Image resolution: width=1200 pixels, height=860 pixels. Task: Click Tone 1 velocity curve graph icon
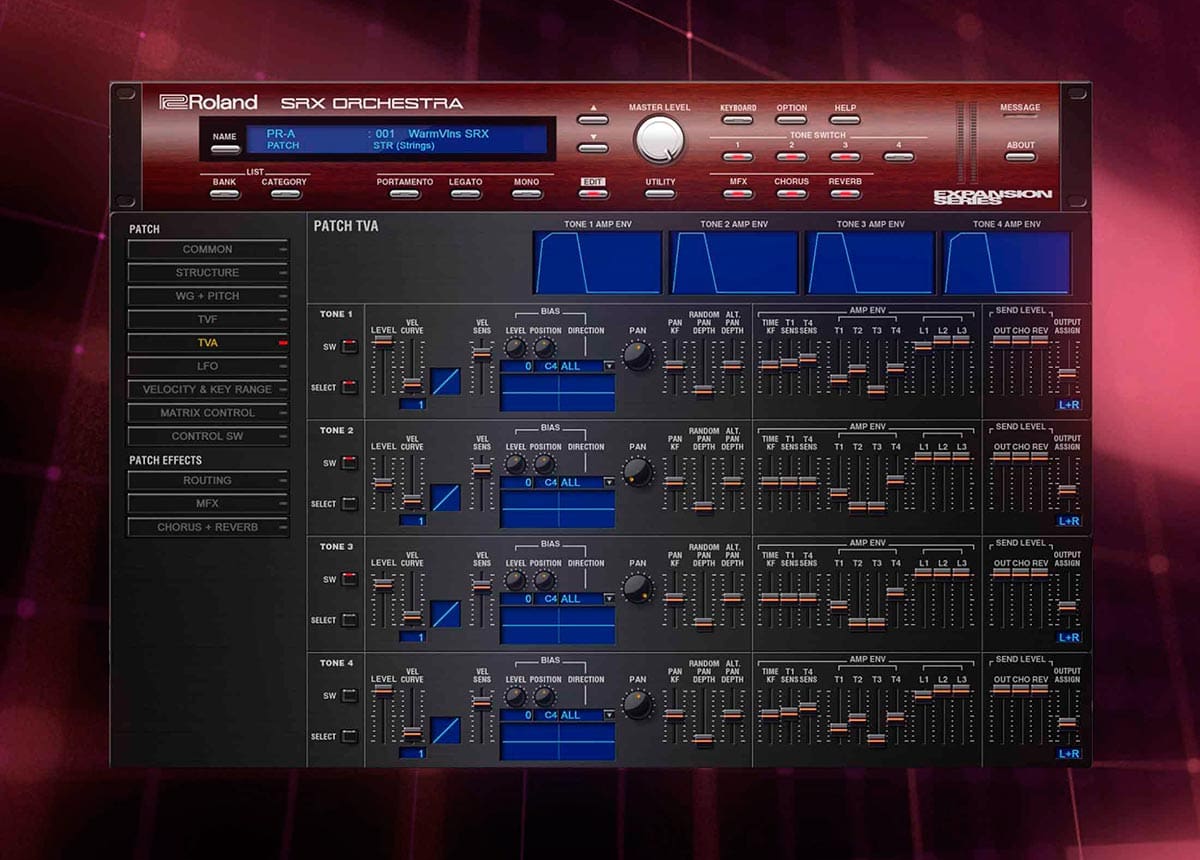[446, 381]
